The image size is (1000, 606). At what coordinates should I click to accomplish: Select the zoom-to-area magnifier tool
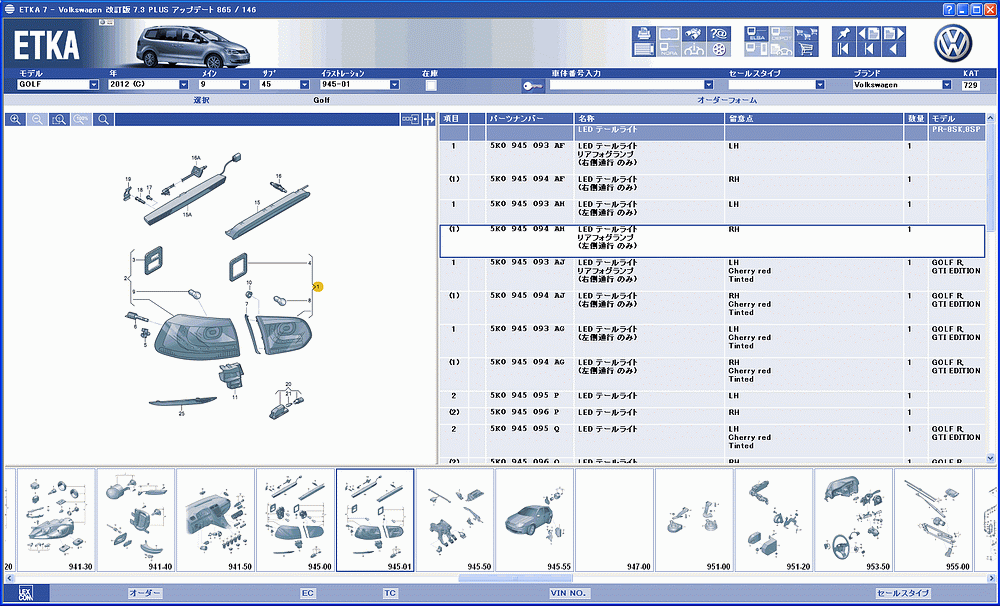(59, 119)
